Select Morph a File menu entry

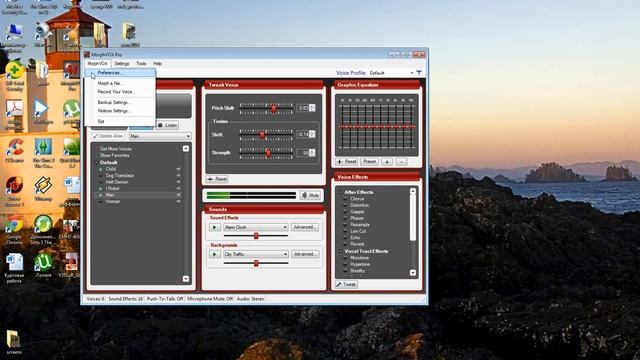coord(120,83)
